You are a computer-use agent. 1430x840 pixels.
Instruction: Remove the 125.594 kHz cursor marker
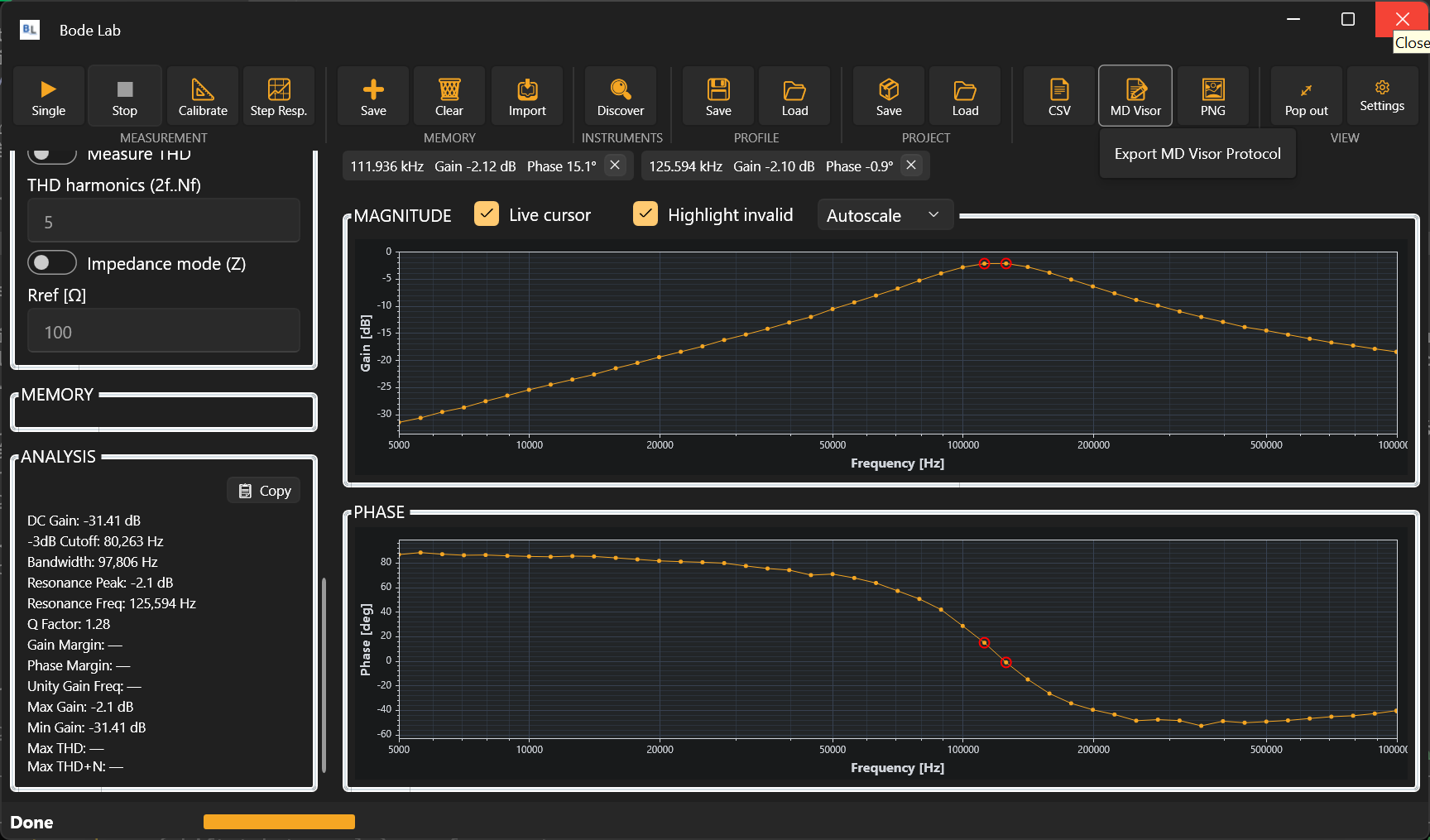point(911,166)
